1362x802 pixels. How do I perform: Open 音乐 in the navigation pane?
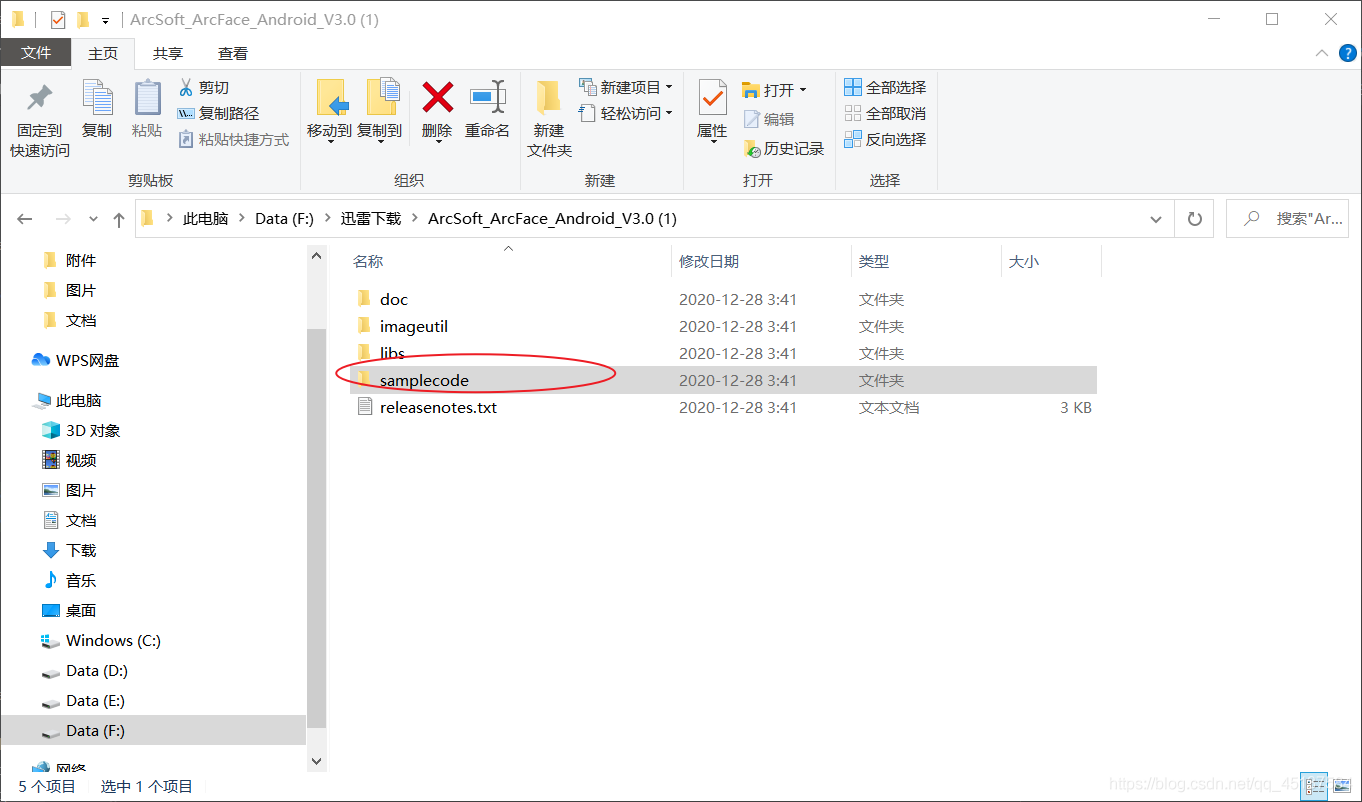(69, 580)
